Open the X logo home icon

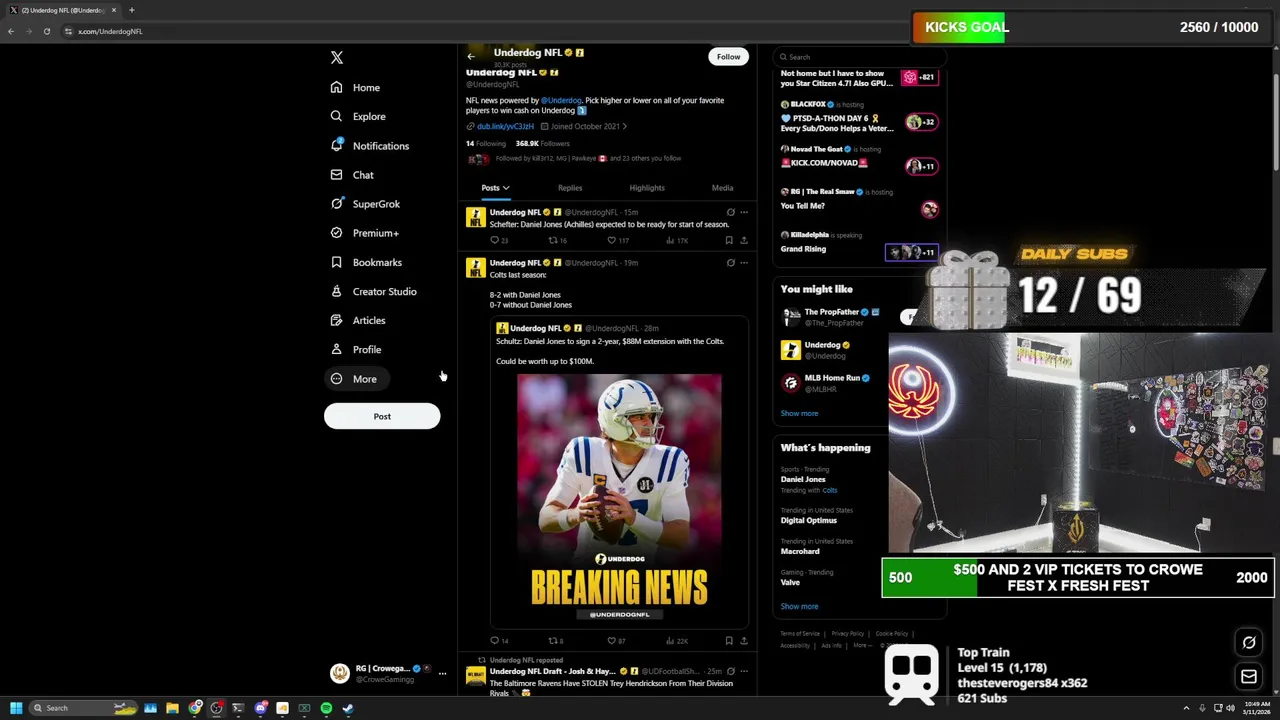tap(337, 58)
